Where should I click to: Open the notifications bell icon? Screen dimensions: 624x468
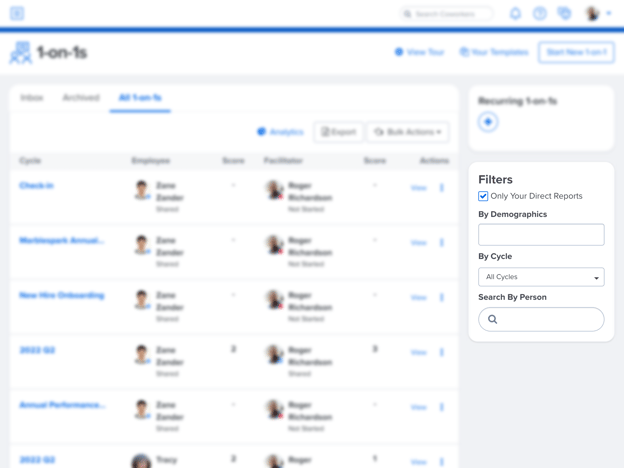pyautogui.click(x=515, y=14)
